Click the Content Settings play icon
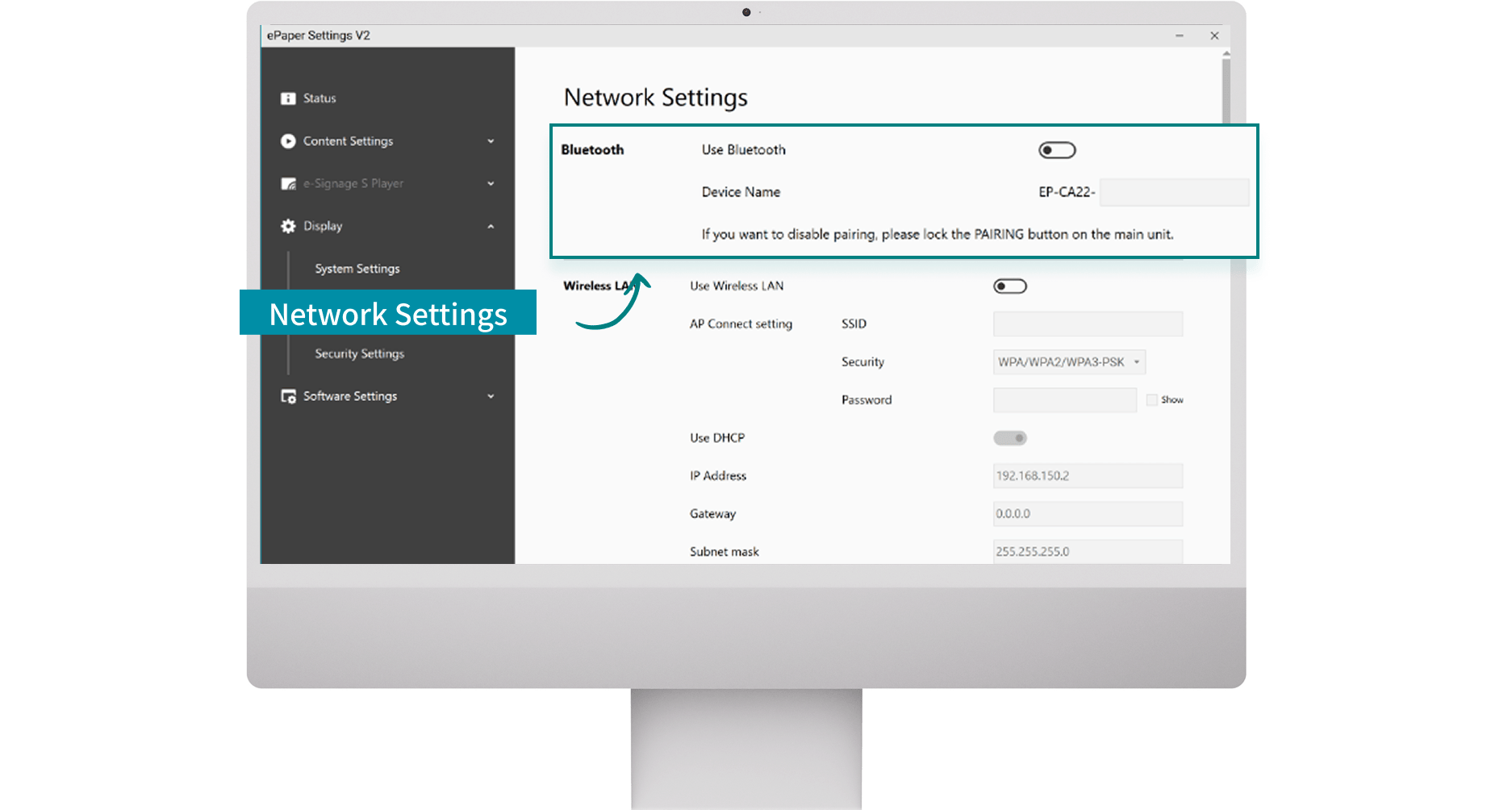Screen dimensions: 1512x810 288,141
